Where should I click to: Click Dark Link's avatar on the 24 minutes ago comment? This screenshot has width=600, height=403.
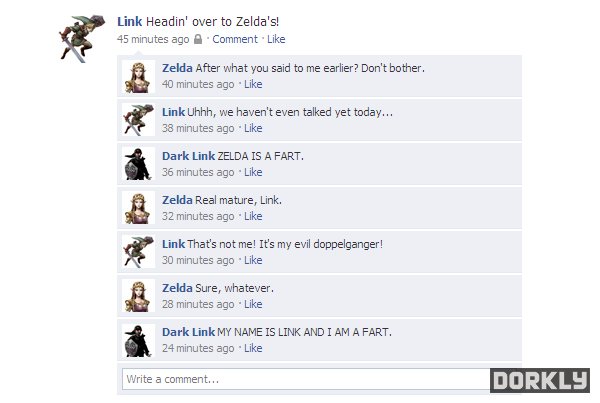(x=138, y=340)
